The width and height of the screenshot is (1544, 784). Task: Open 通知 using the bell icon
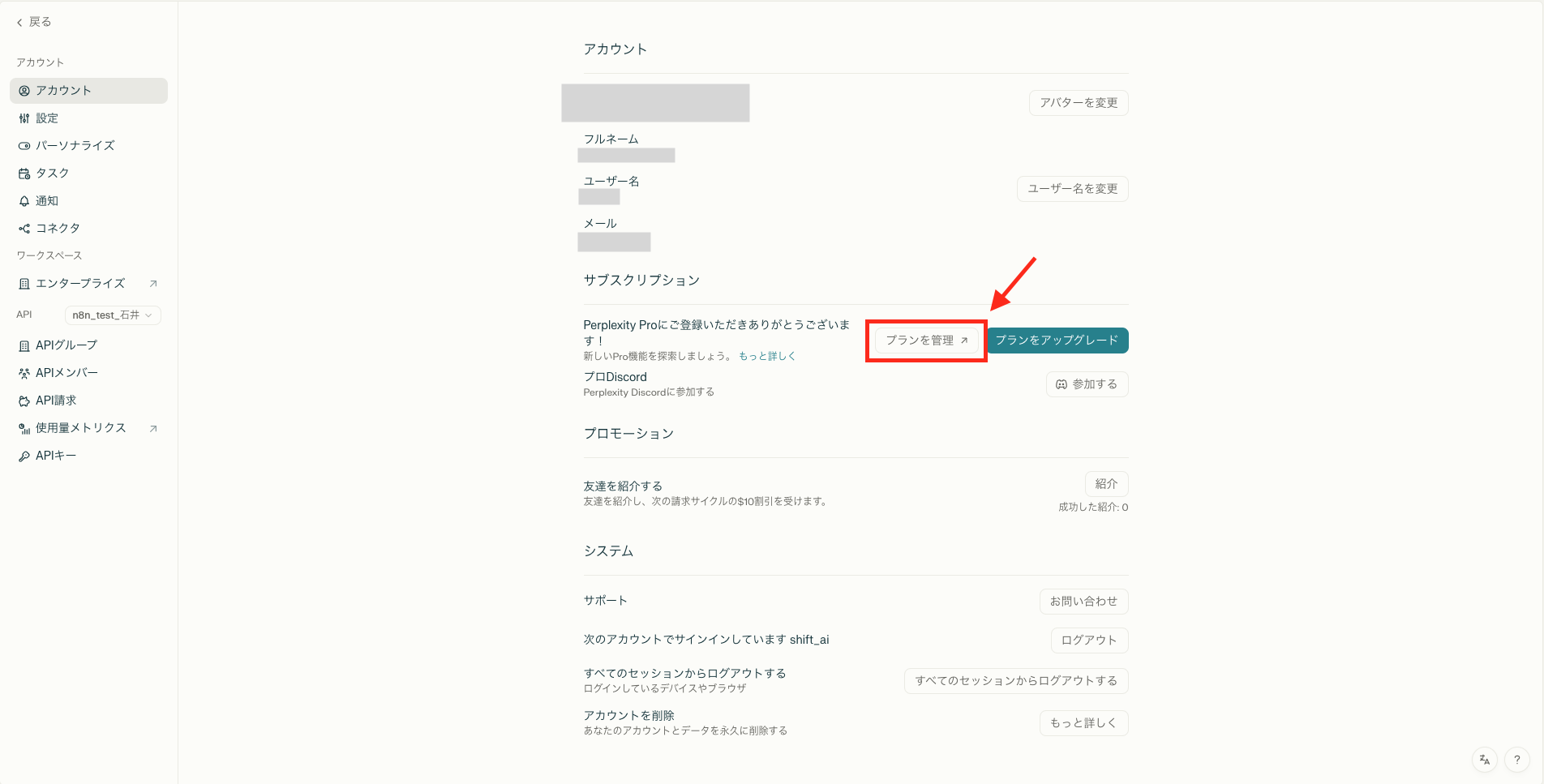point(24,200)
